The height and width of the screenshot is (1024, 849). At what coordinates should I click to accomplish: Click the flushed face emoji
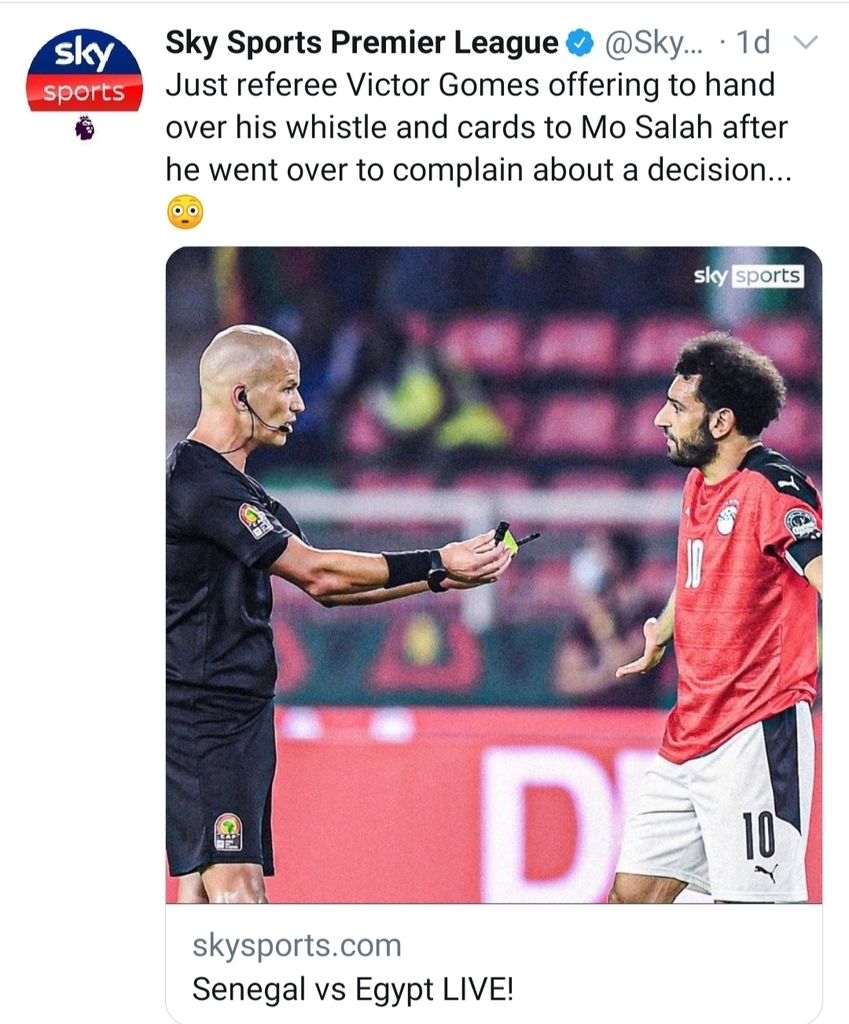[185, 212]
